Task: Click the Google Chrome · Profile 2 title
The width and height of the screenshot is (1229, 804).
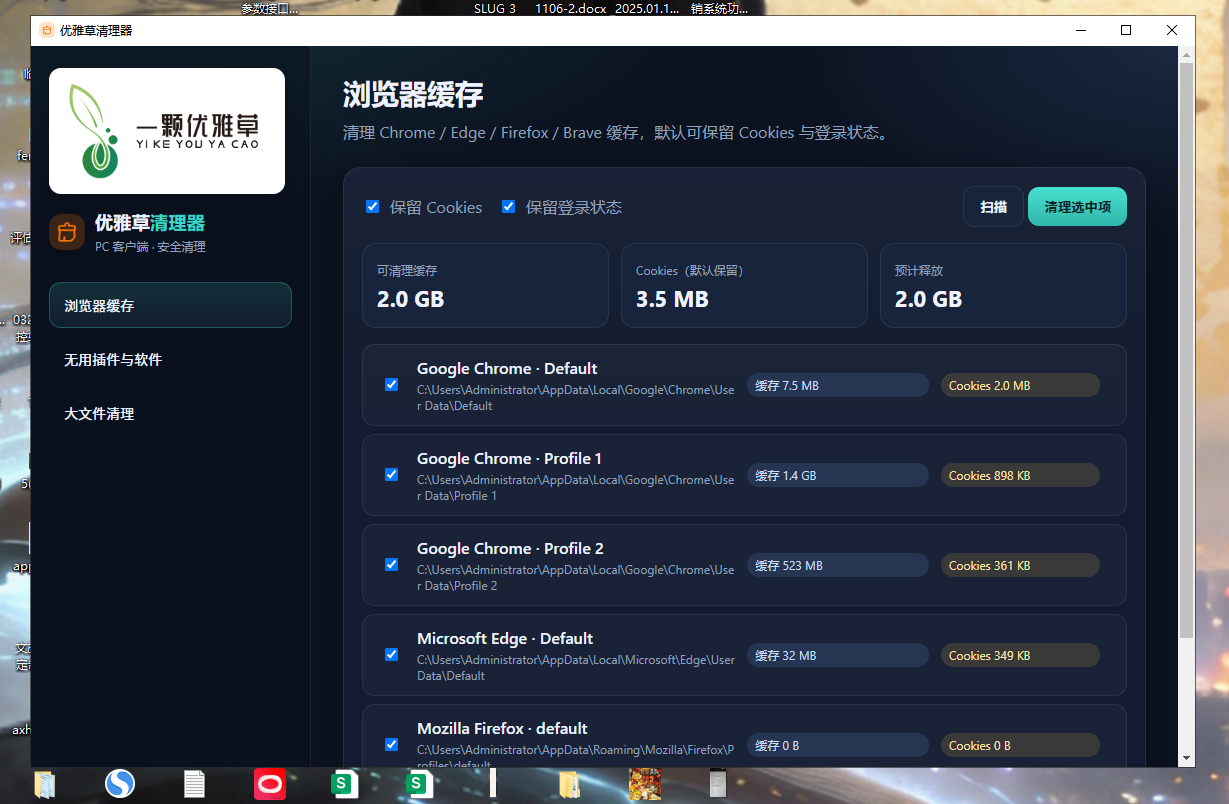Action: point(510,549)
